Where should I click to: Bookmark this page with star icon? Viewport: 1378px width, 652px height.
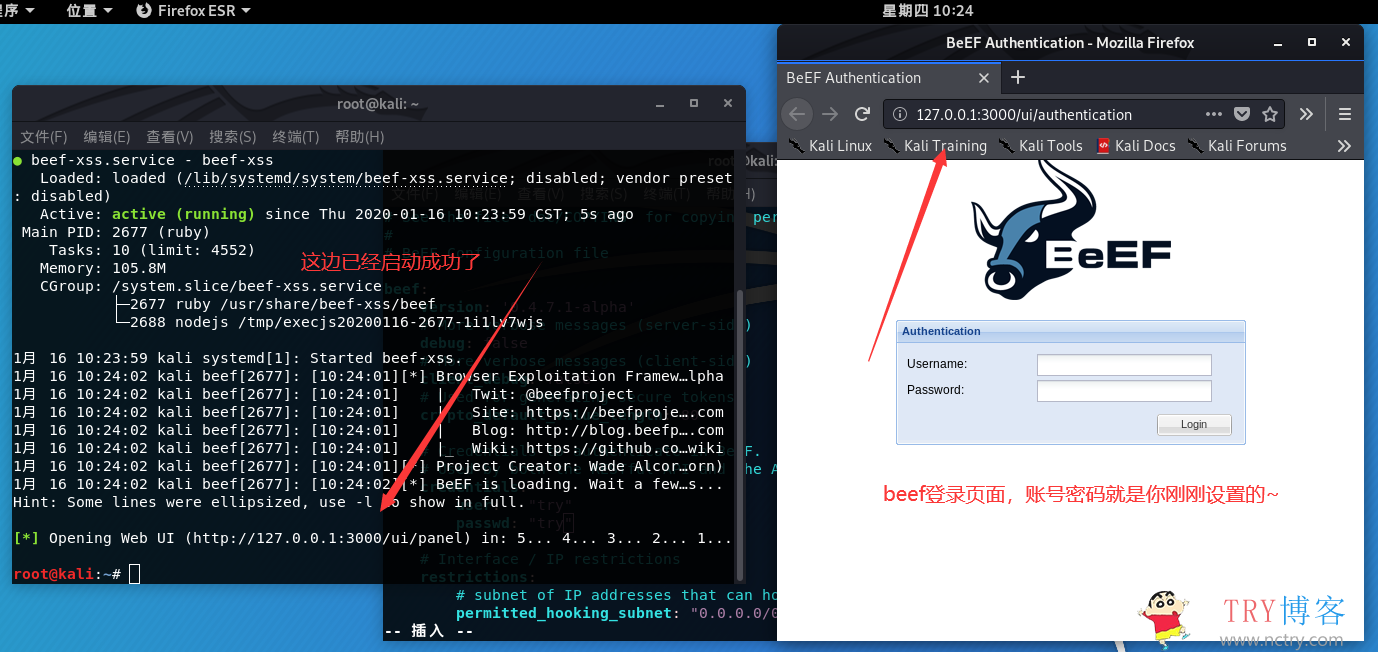(x=1270, y=114)
